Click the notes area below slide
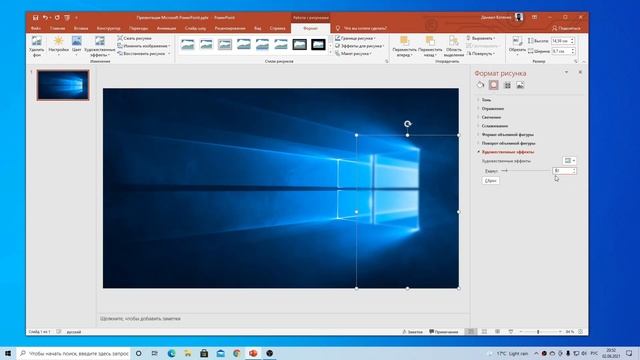 (x=283, y=318)
